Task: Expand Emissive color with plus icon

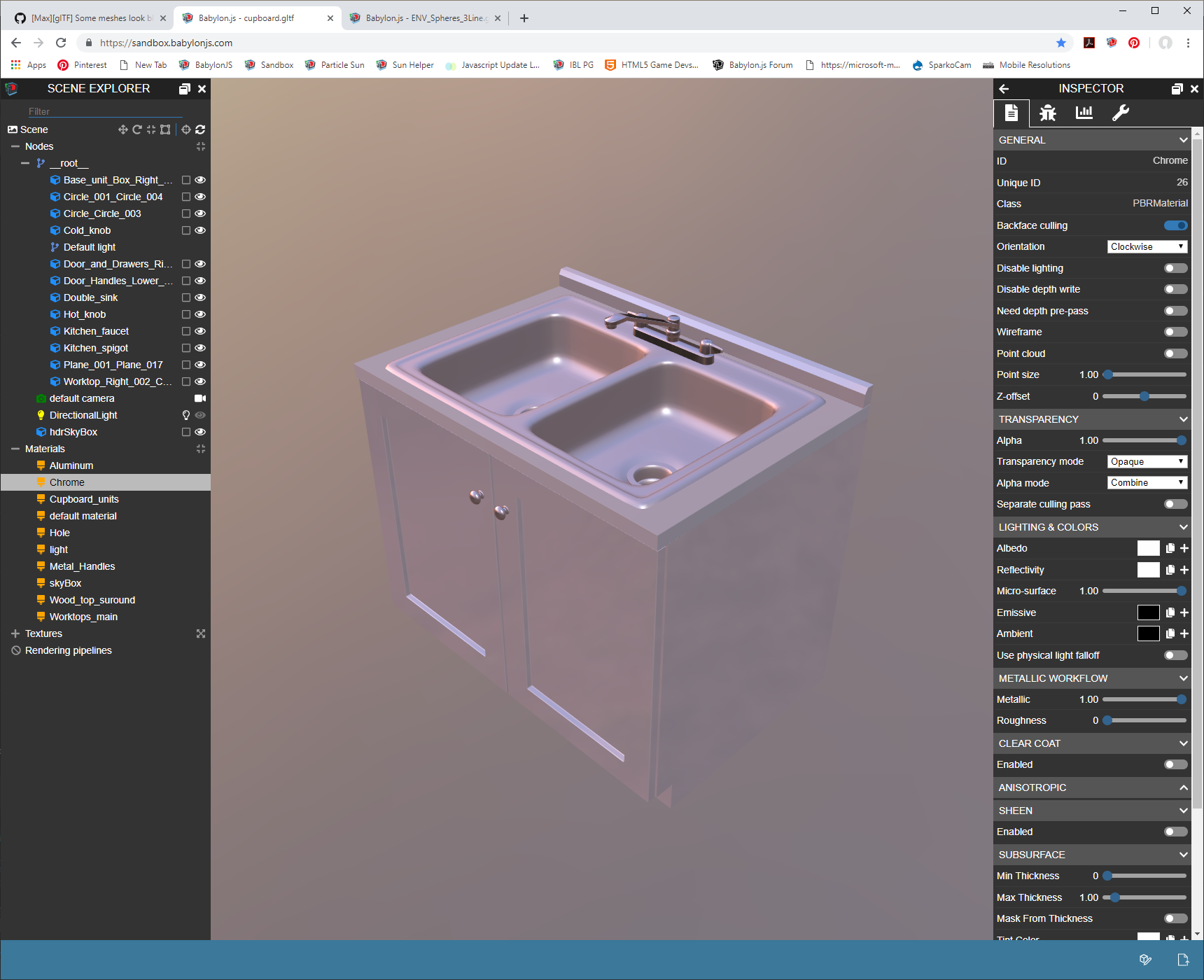Action: (x=1184, y=612)
